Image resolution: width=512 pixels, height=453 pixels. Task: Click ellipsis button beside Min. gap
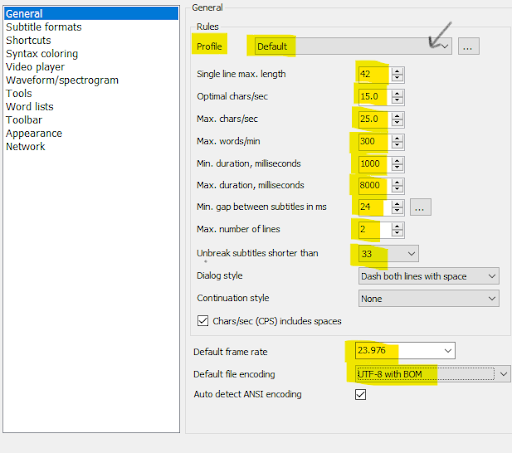point(420,207)
